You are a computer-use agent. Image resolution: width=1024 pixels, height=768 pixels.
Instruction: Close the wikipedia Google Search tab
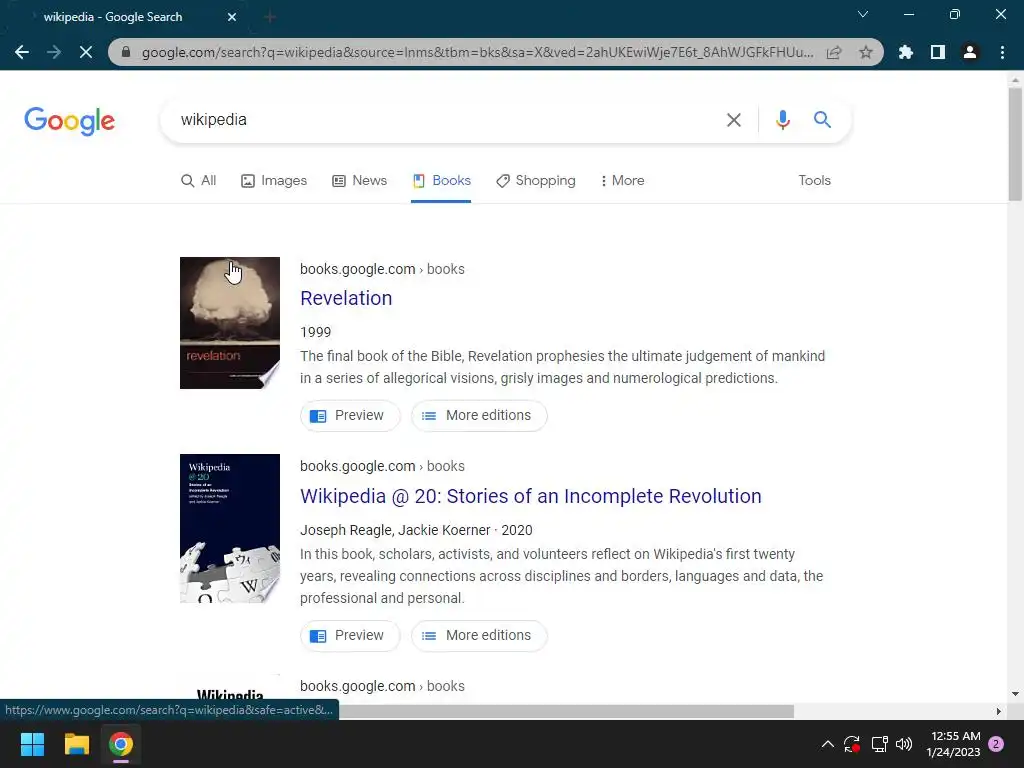(x=232, y=17)
